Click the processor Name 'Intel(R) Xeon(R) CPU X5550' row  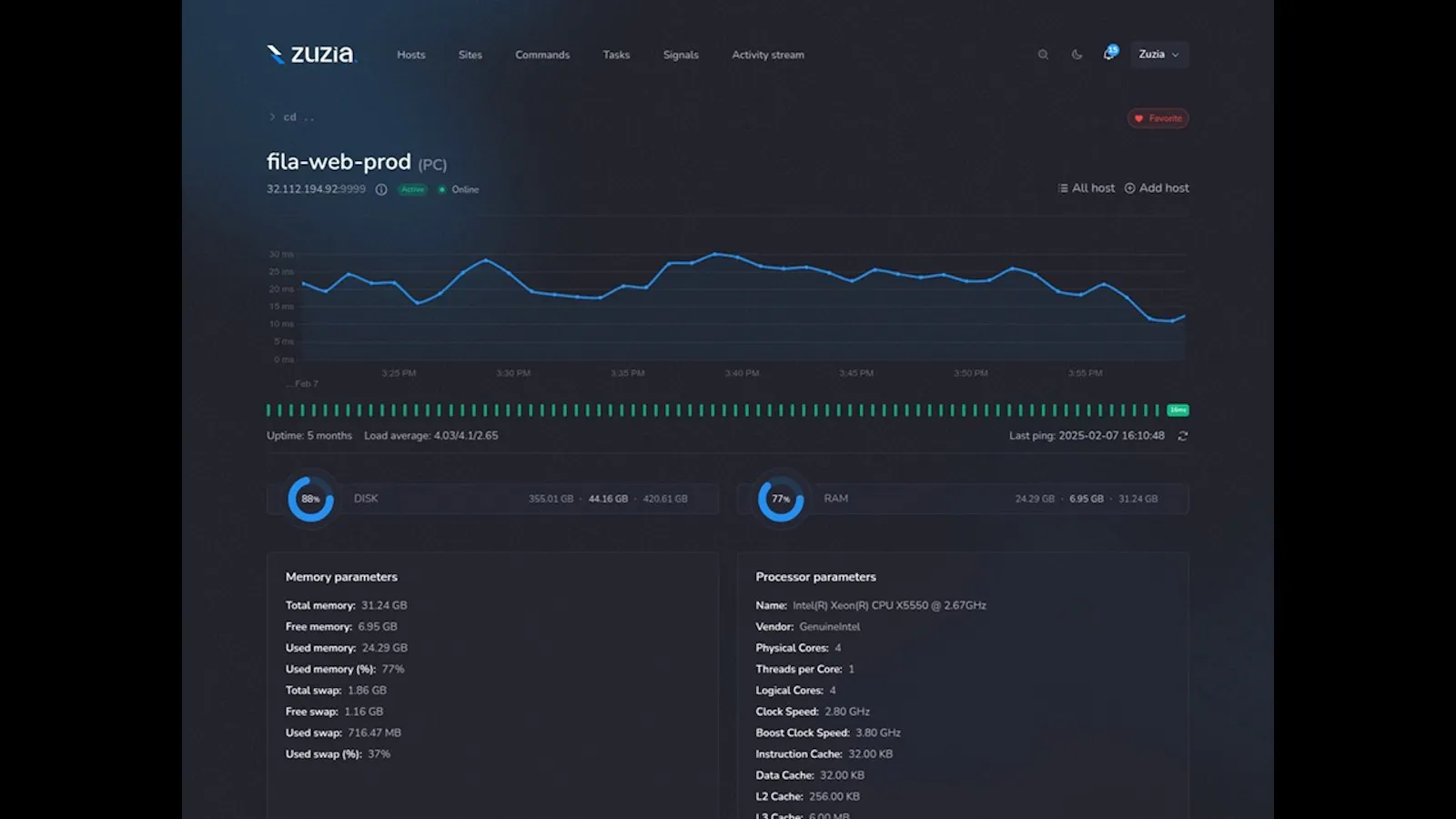(871, 605)
